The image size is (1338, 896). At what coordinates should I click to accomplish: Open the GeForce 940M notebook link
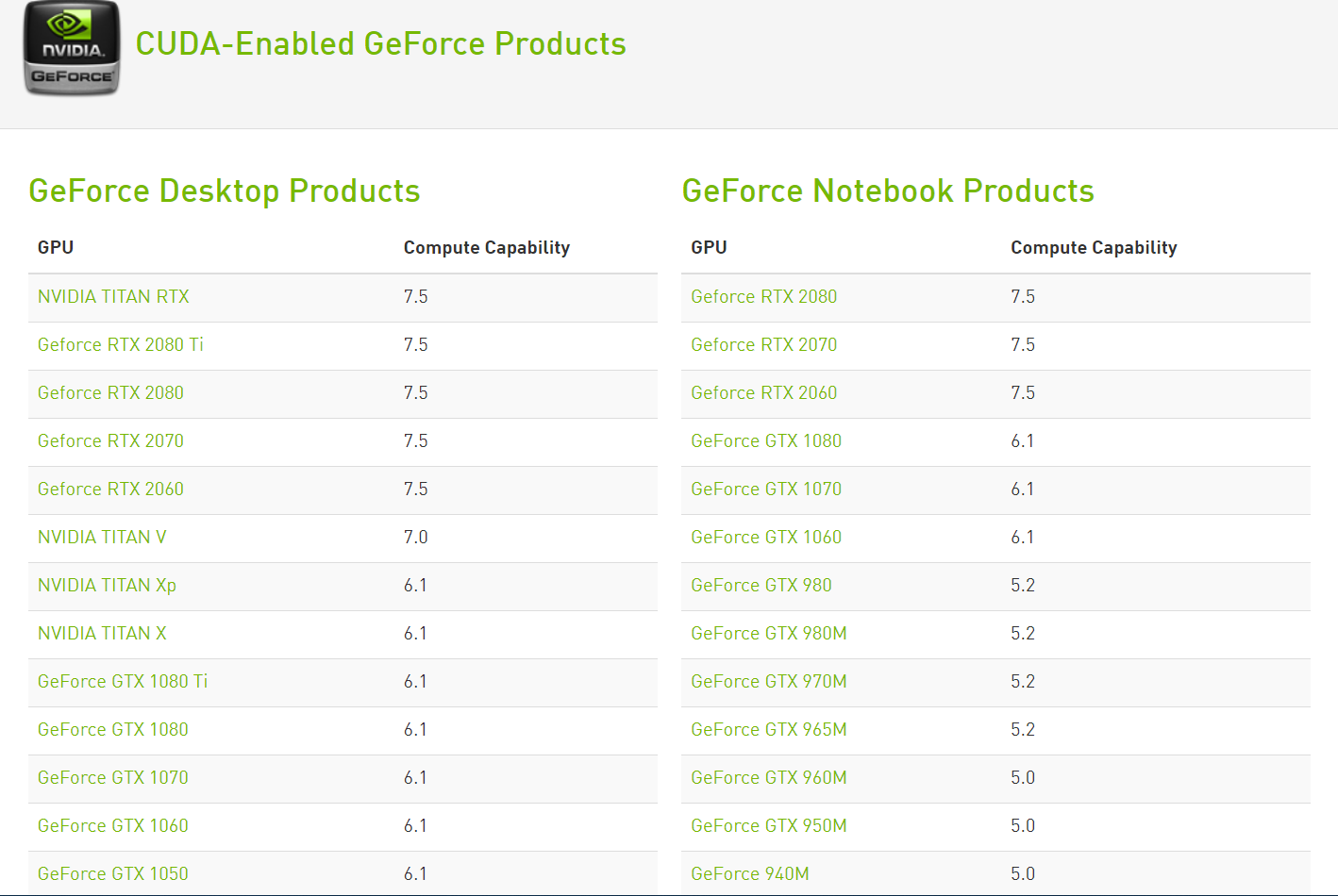[750, 874]
